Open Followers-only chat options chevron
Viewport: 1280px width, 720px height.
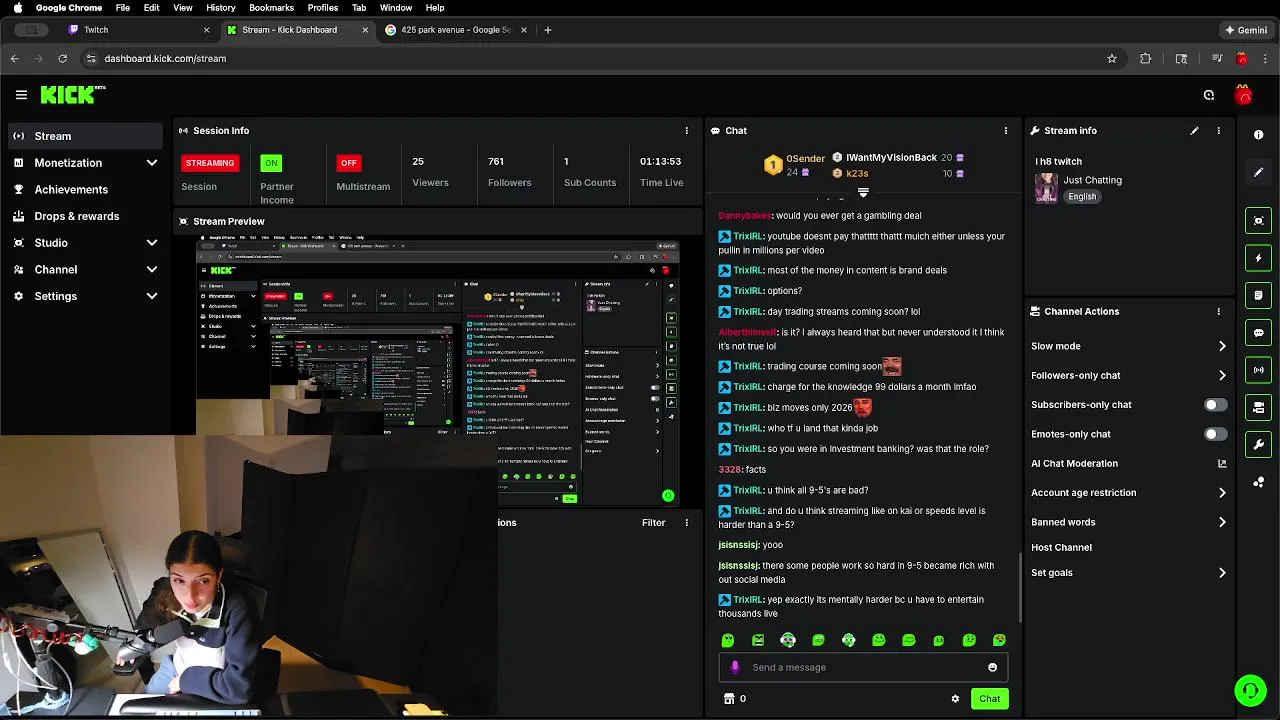click(1222, 375)
